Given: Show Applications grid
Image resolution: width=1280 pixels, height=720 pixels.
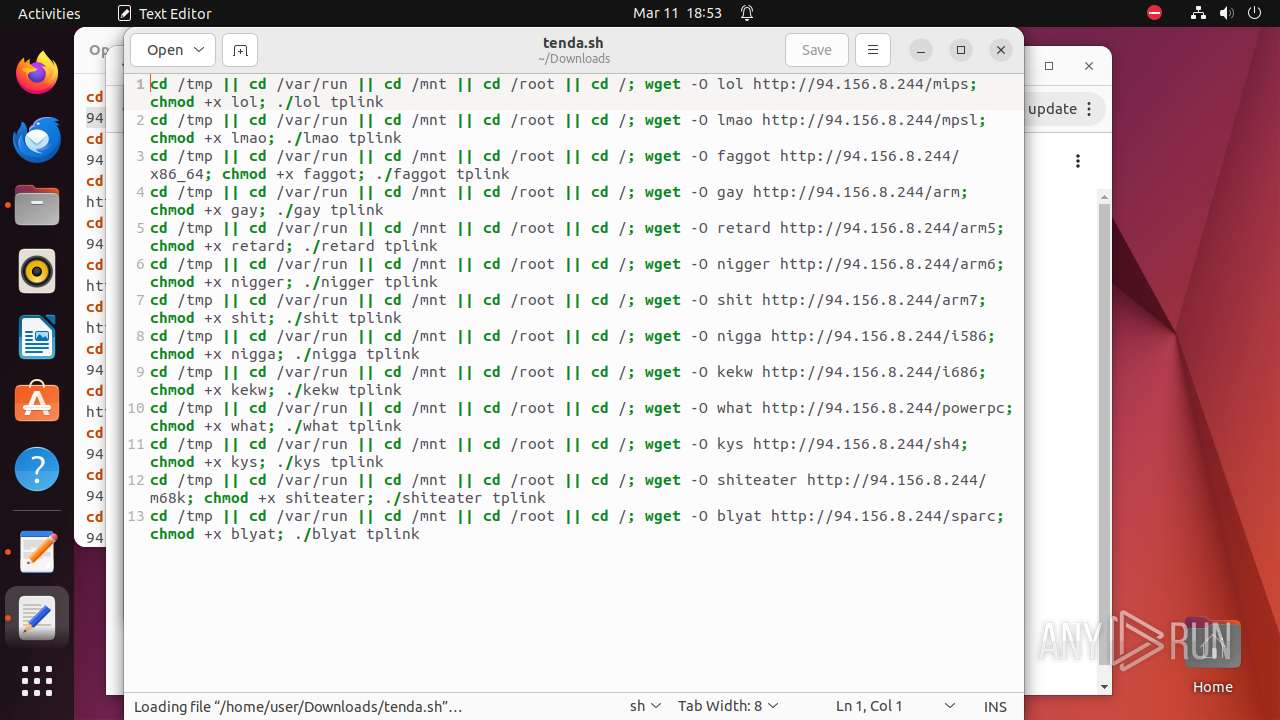Looking at the screenshot, I should click(37, 680).
